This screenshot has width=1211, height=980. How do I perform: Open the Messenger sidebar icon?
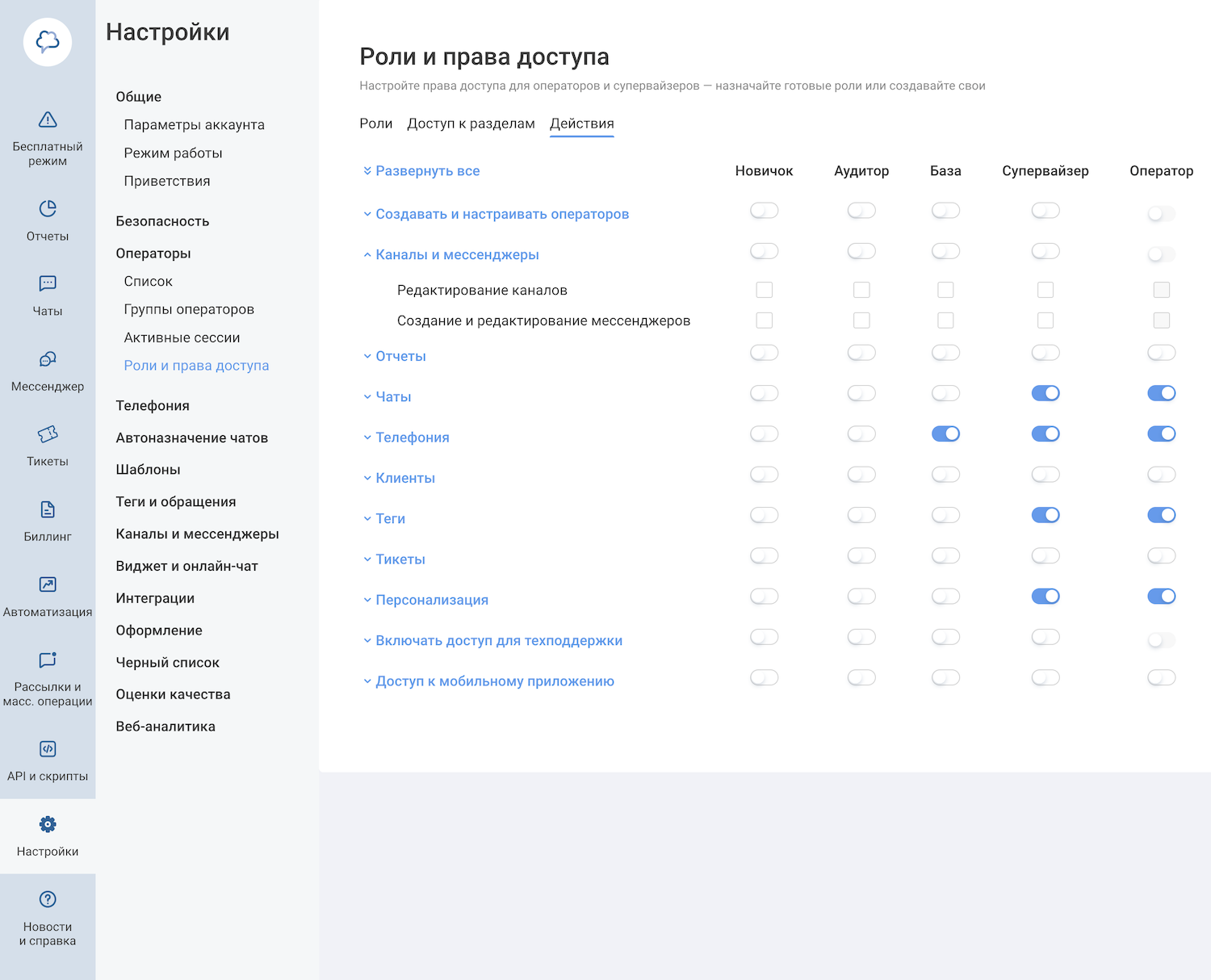point(48,359)
